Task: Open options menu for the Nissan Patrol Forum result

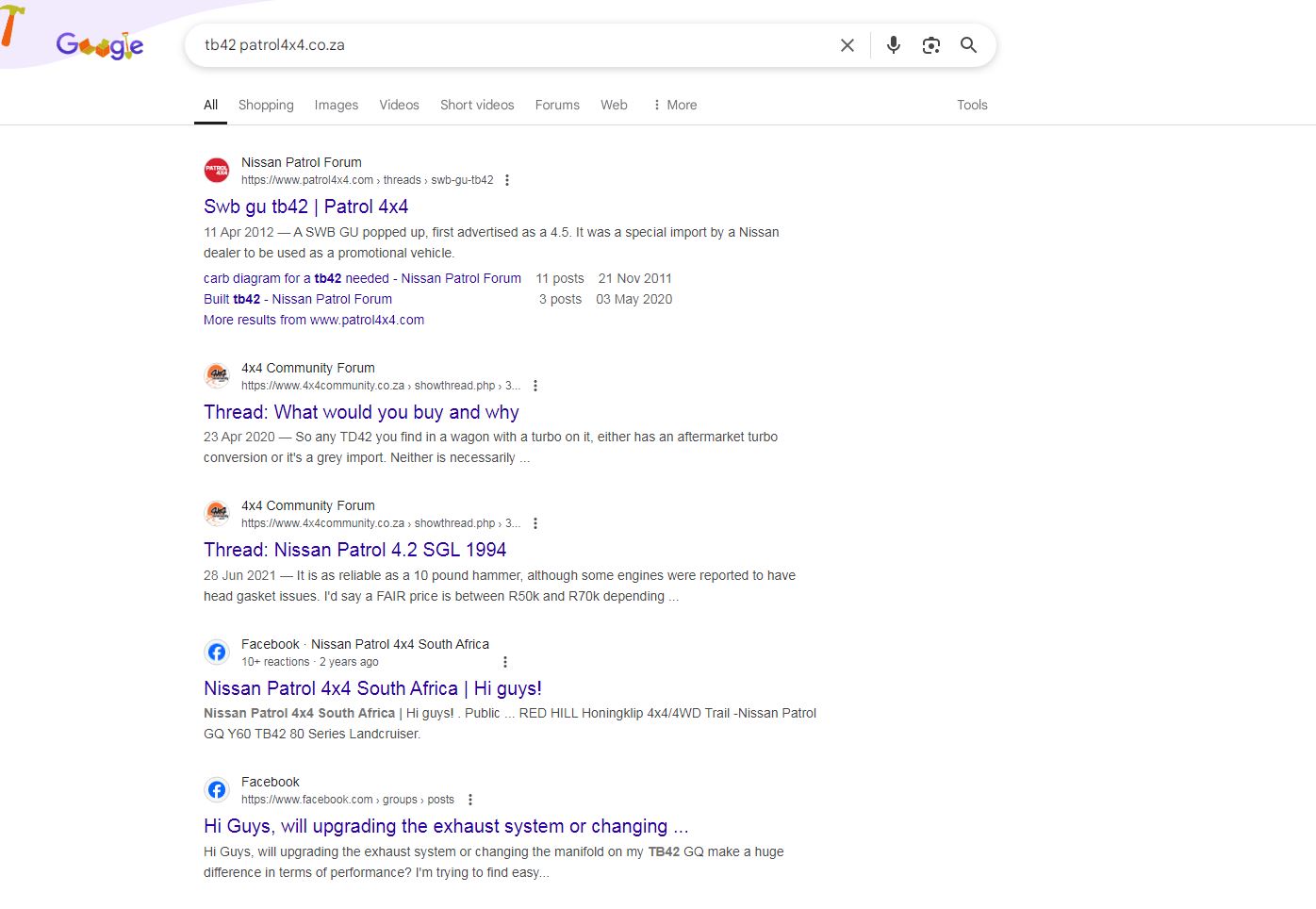Action: tap(507, 180)
